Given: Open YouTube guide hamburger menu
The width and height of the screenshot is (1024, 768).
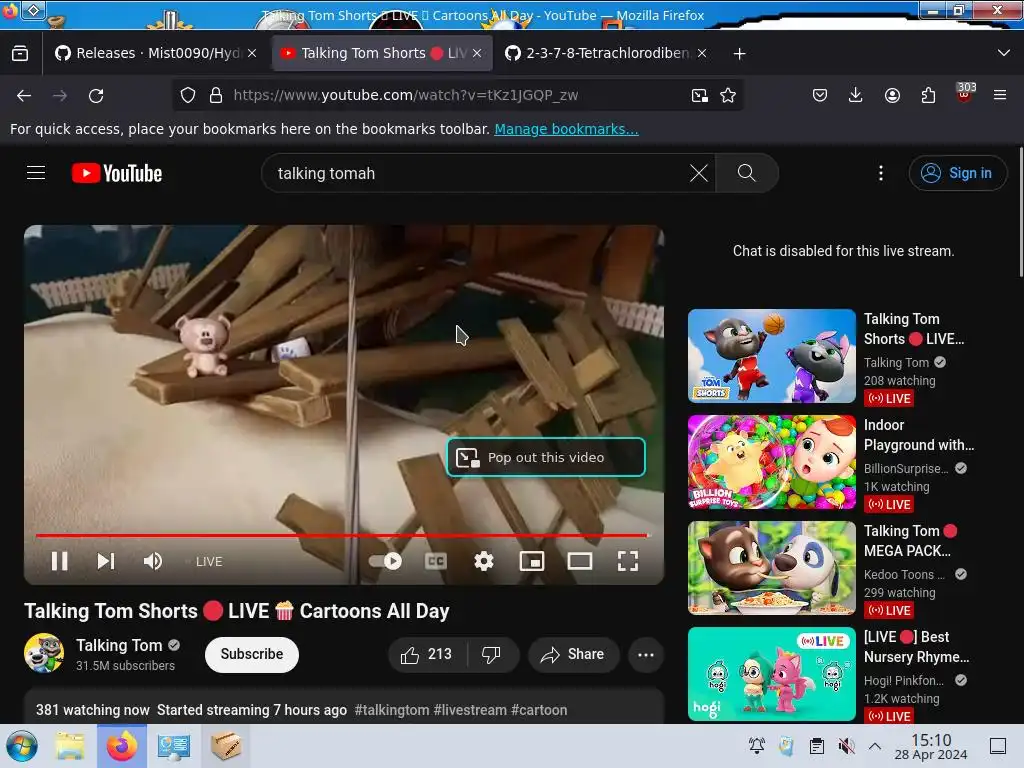Looking at the screenshot, I should (36, 173).
